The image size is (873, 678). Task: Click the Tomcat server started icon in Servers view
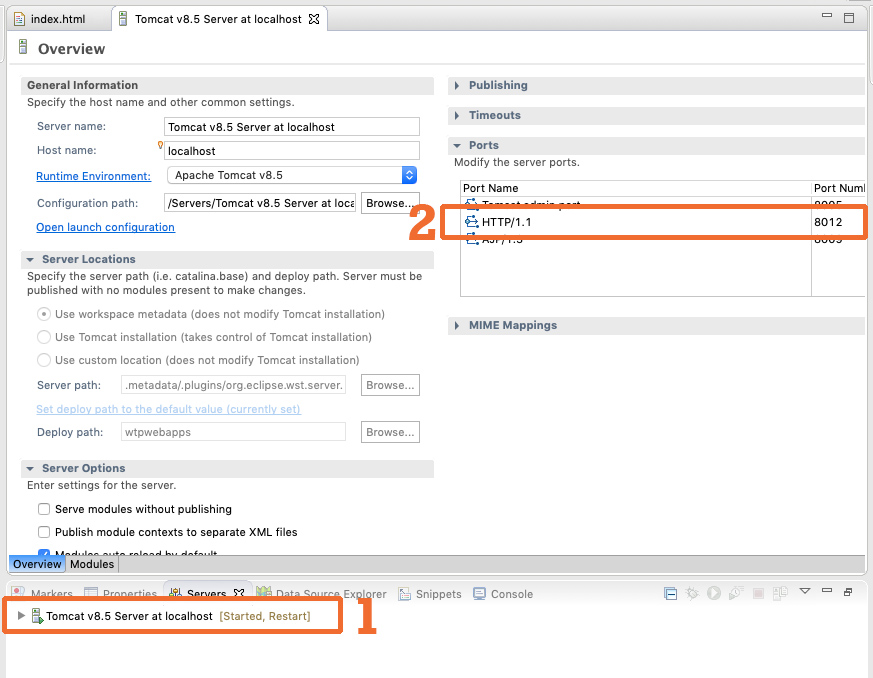[x=37, y=616]
